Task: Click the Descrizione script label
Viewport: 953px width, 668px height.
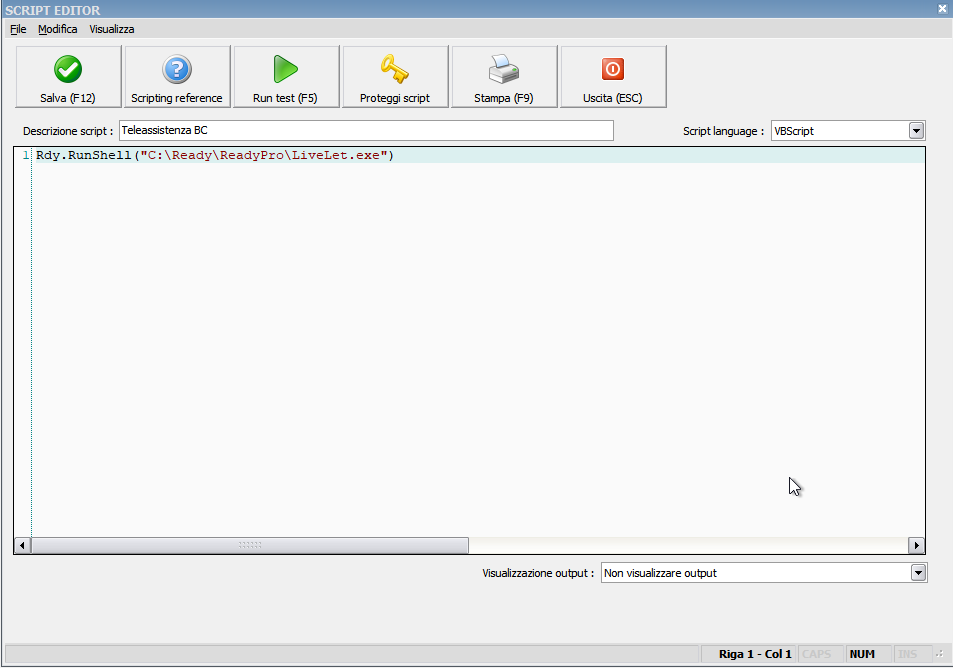Action: (x=68, y=131)
